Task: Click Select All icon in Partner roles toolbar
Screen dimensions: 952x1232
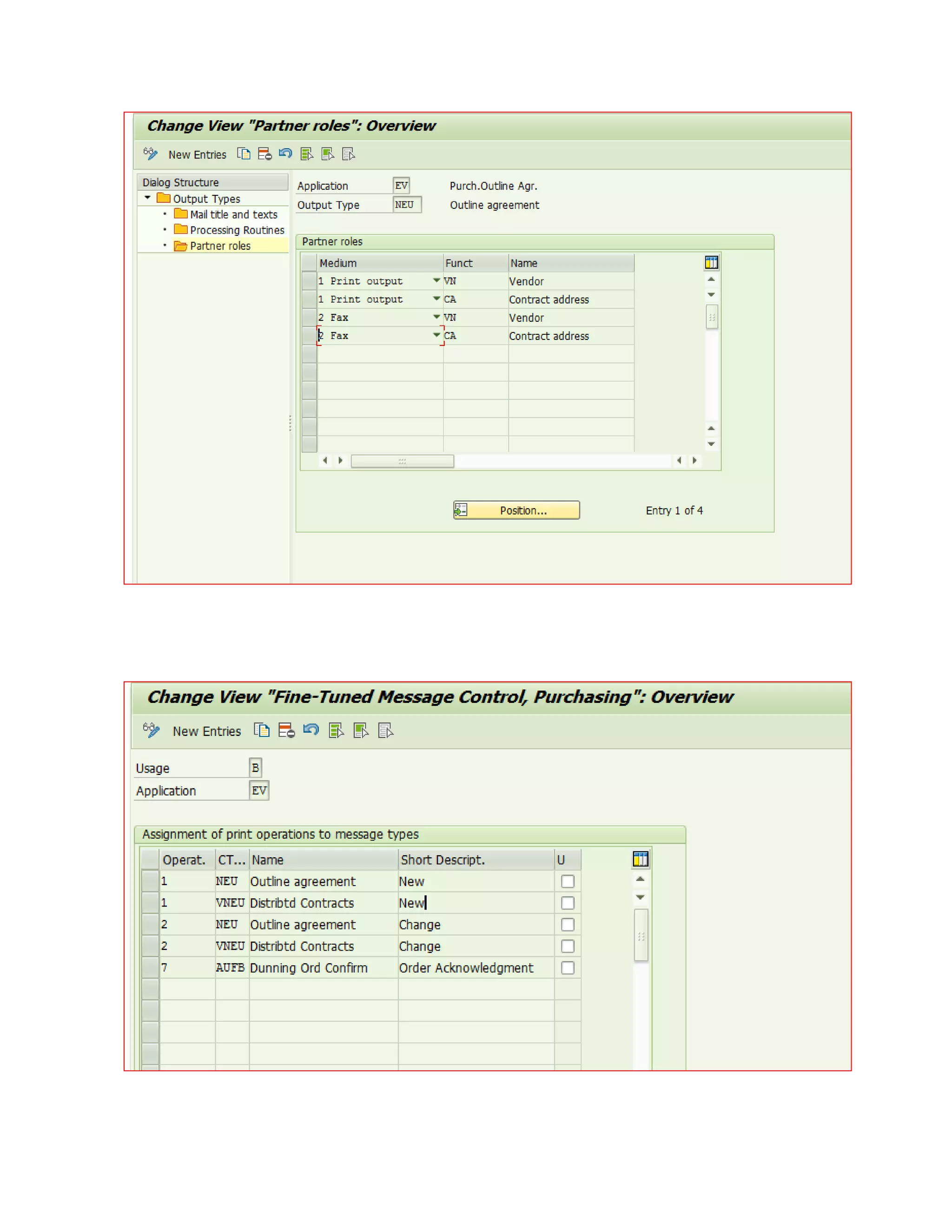Action: (x=307, y=153)
